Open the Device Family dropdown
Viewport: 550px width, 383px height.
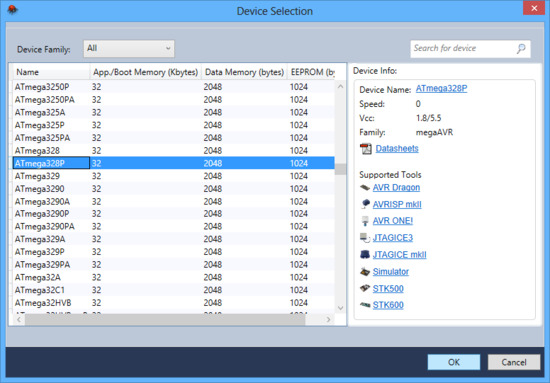tap(129, 48)
